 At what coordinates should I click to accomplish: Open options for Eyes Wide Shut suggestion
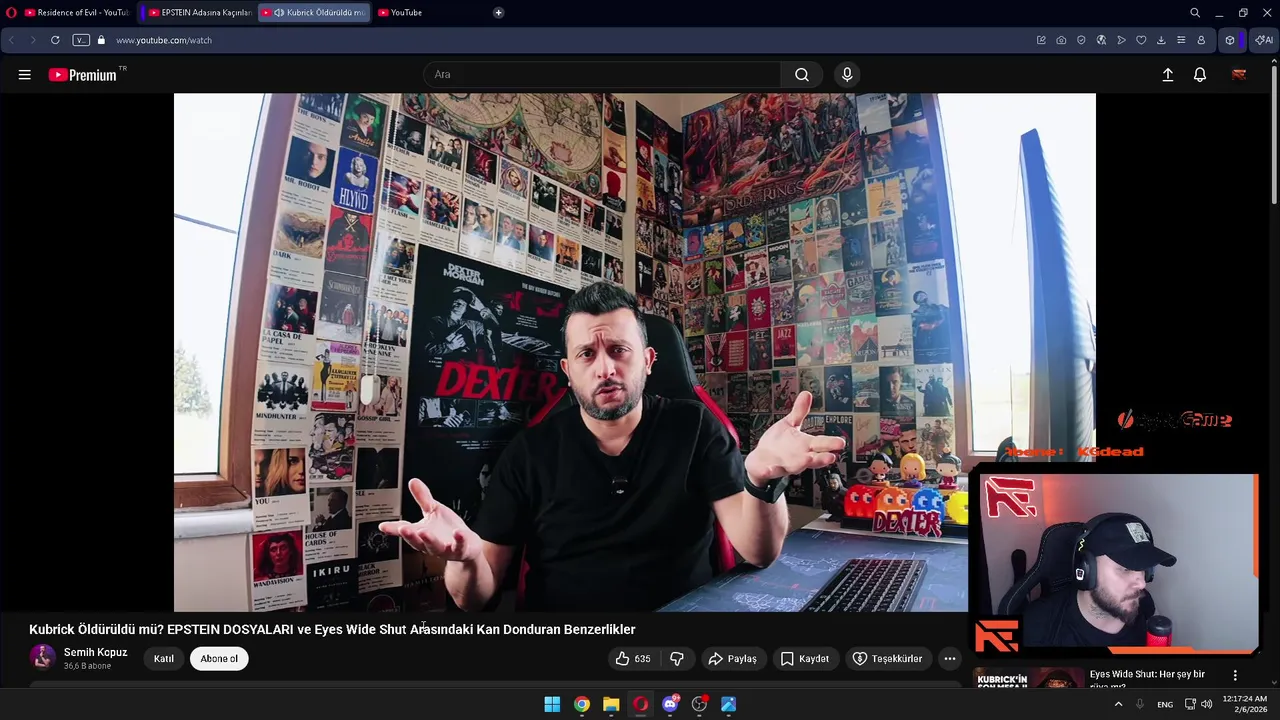coord(1235,676)
